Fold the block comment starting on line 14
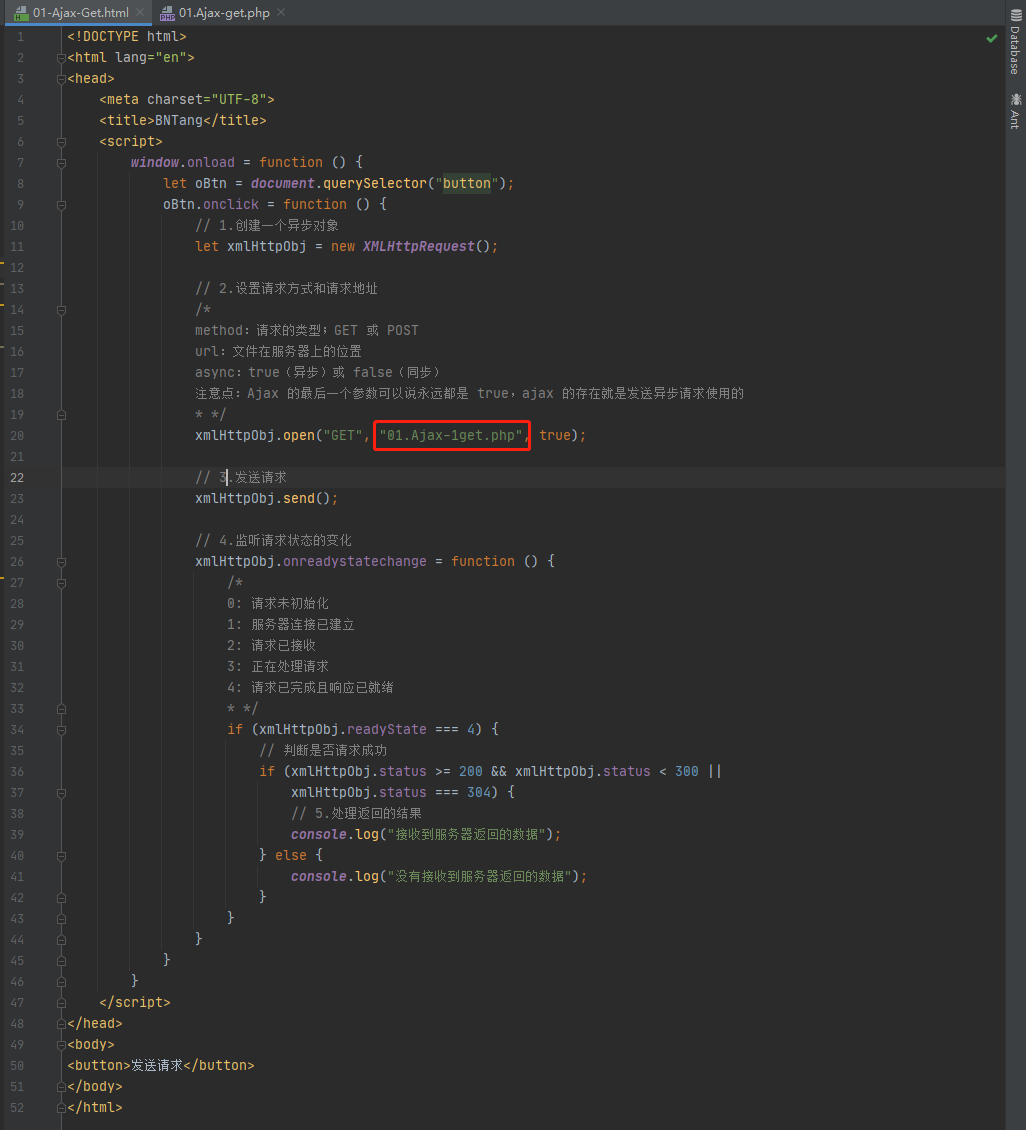Viewport: 1026px width, 1130px height. pyautogui.click(x=61, y=310)
